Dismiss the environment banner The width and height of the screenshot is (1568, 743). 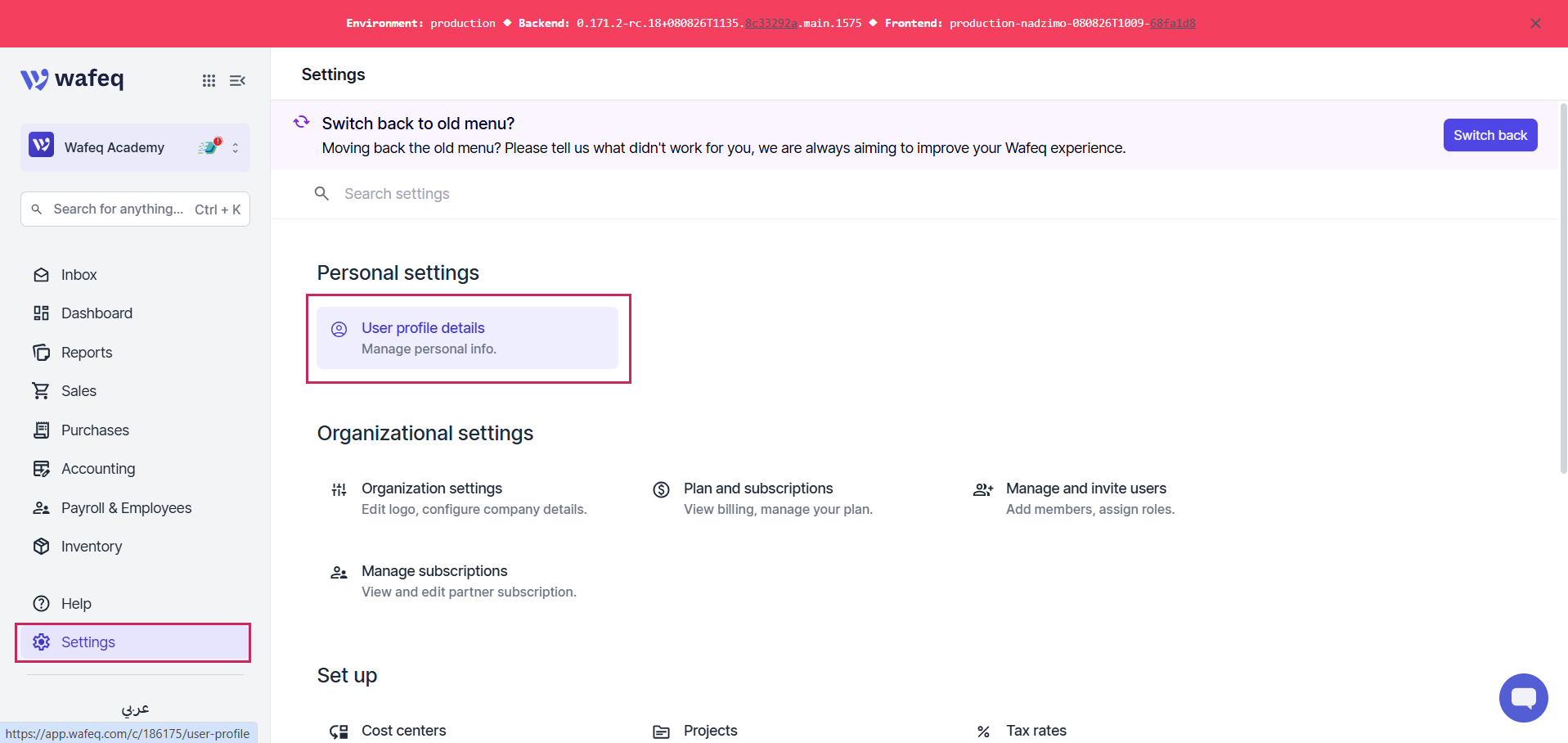coord(1535,23)
